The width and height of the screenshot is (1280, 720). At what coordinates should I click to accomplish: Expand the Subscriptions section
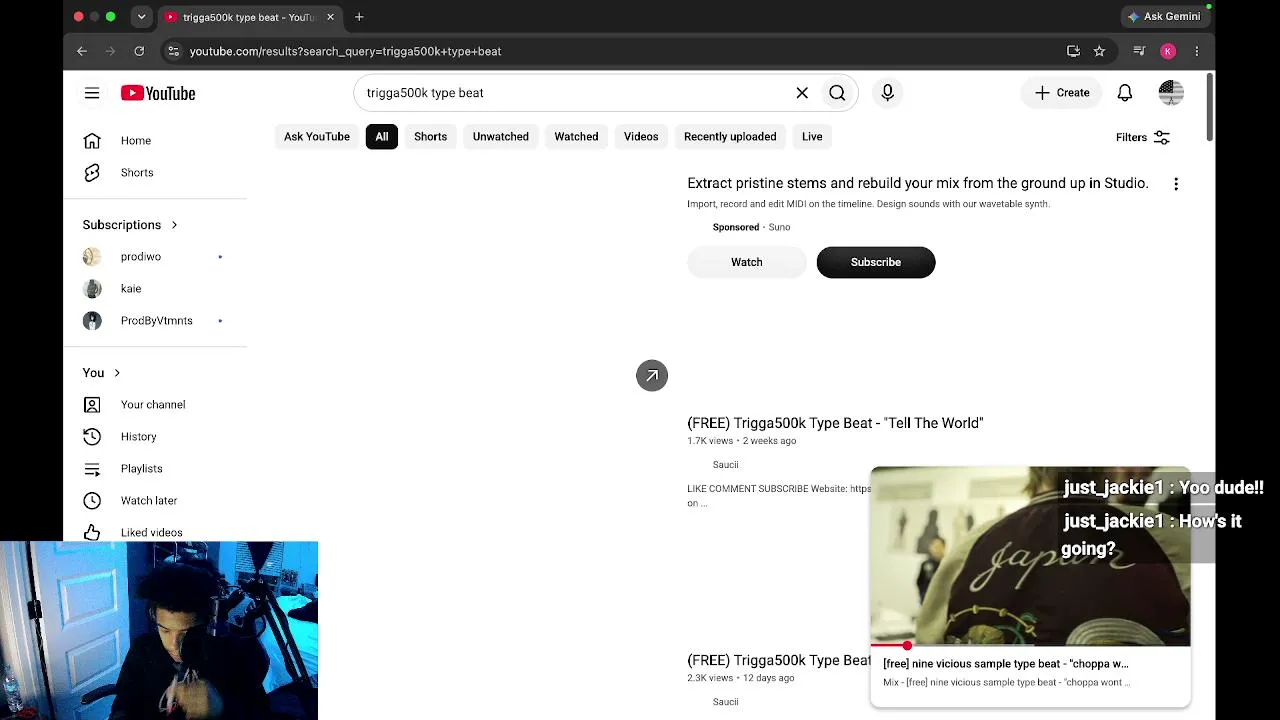(130, 225)
